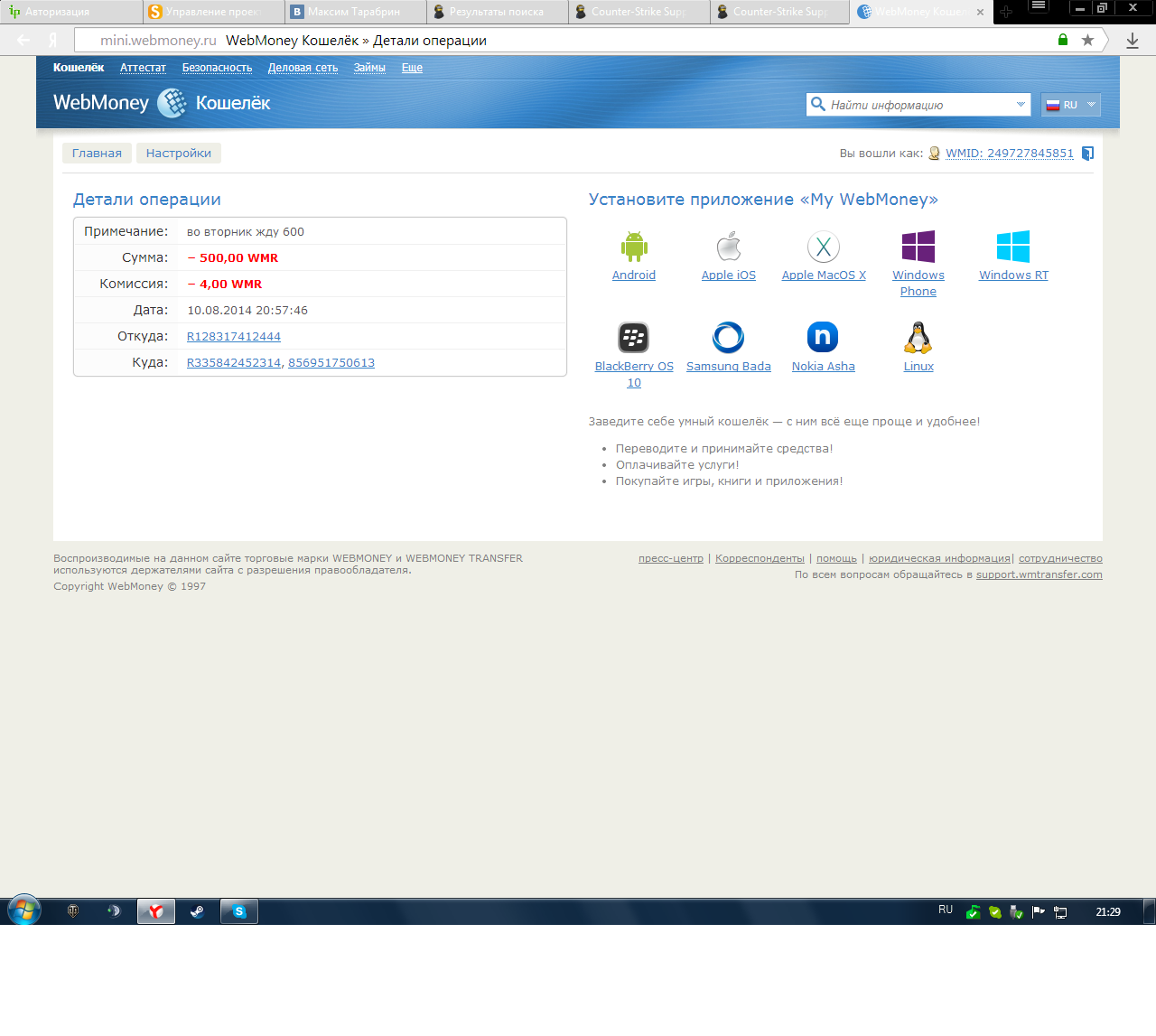Open new browser tab plus
The image size is (1156, 1036).
1006,12
